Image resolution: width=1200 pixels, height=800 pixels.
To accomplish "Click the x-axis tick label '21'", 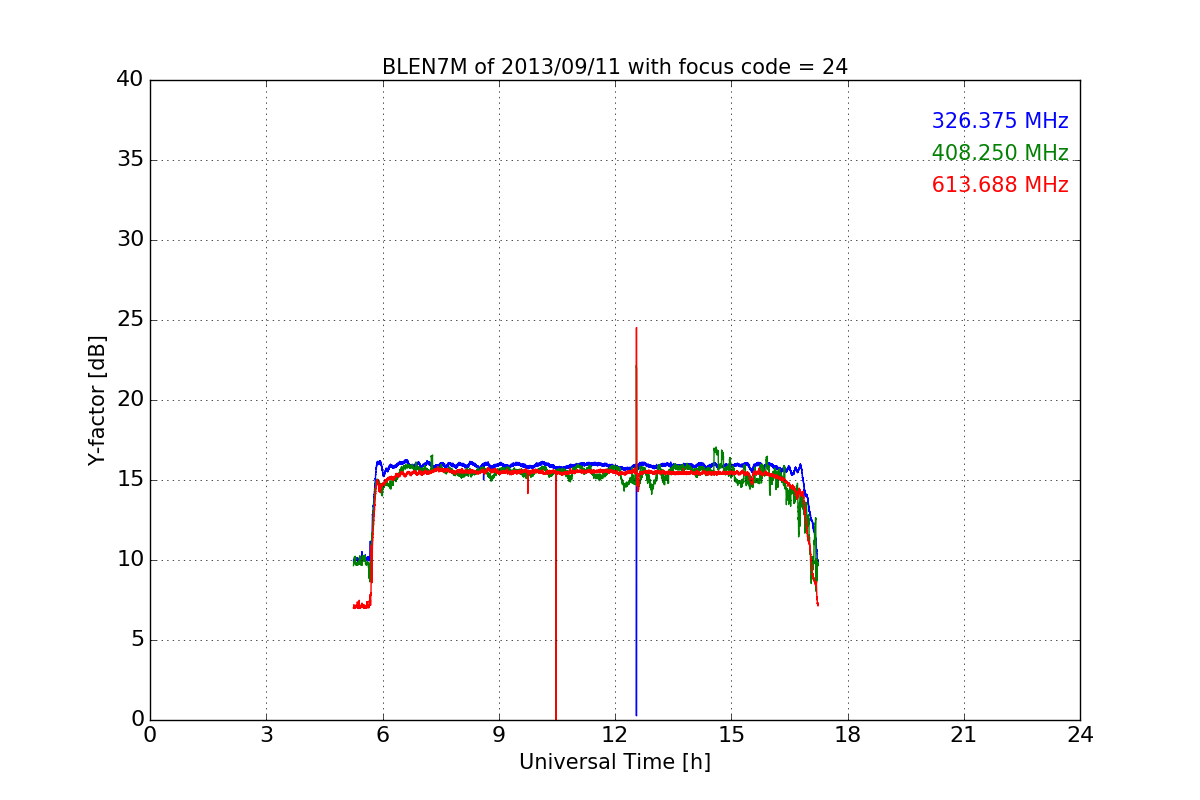I will click(x=964, y=735).
